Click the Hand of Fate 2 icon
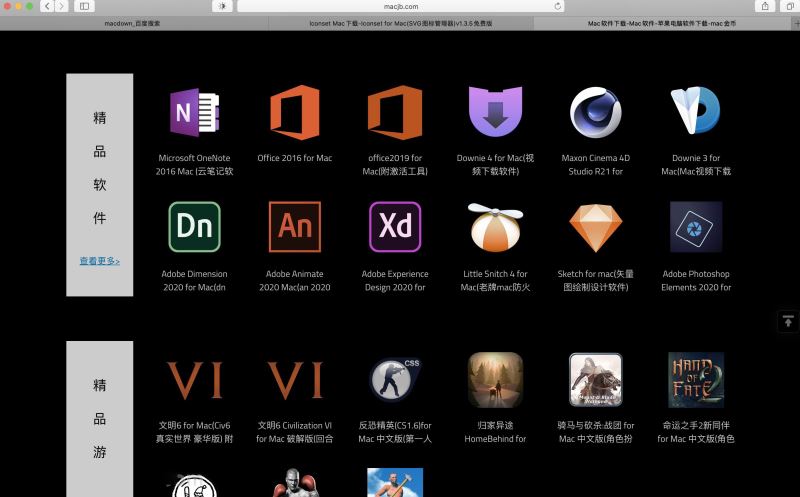Viewport: 800px width, 497px height. tap(696, 380)
